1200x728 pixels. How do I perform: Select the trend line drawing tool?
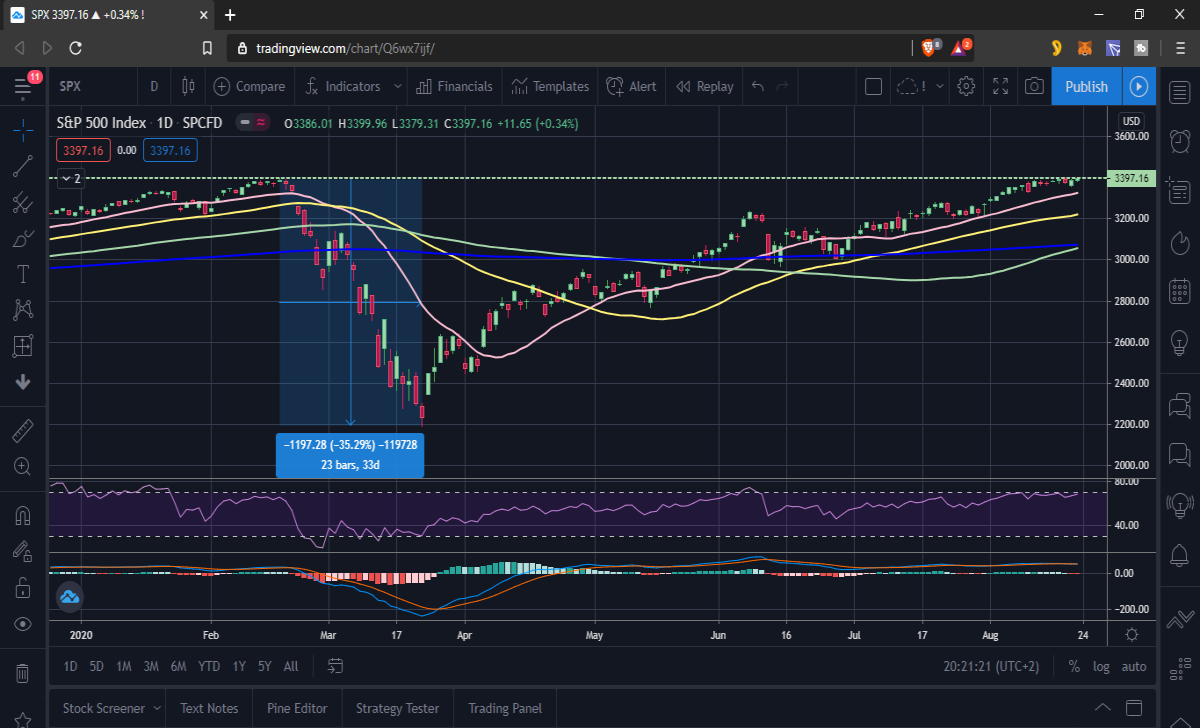pos(23,167)
